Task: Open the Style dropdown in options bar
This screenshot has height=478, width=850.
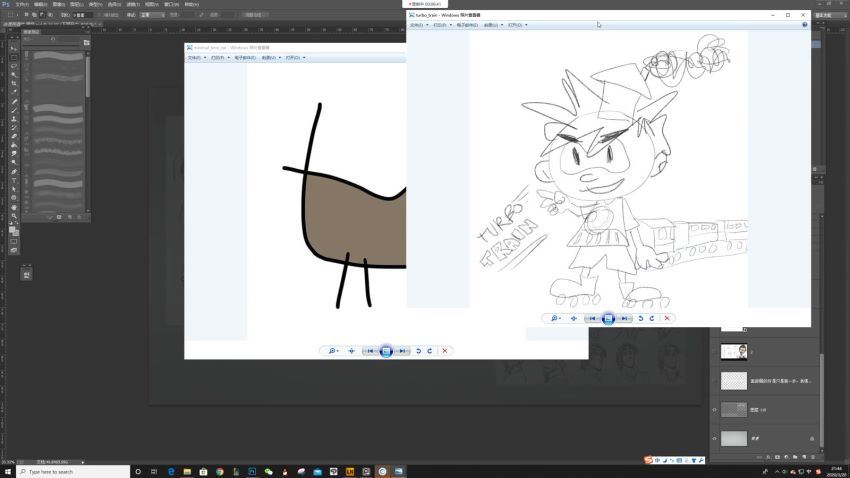Action: click(152, 15)
